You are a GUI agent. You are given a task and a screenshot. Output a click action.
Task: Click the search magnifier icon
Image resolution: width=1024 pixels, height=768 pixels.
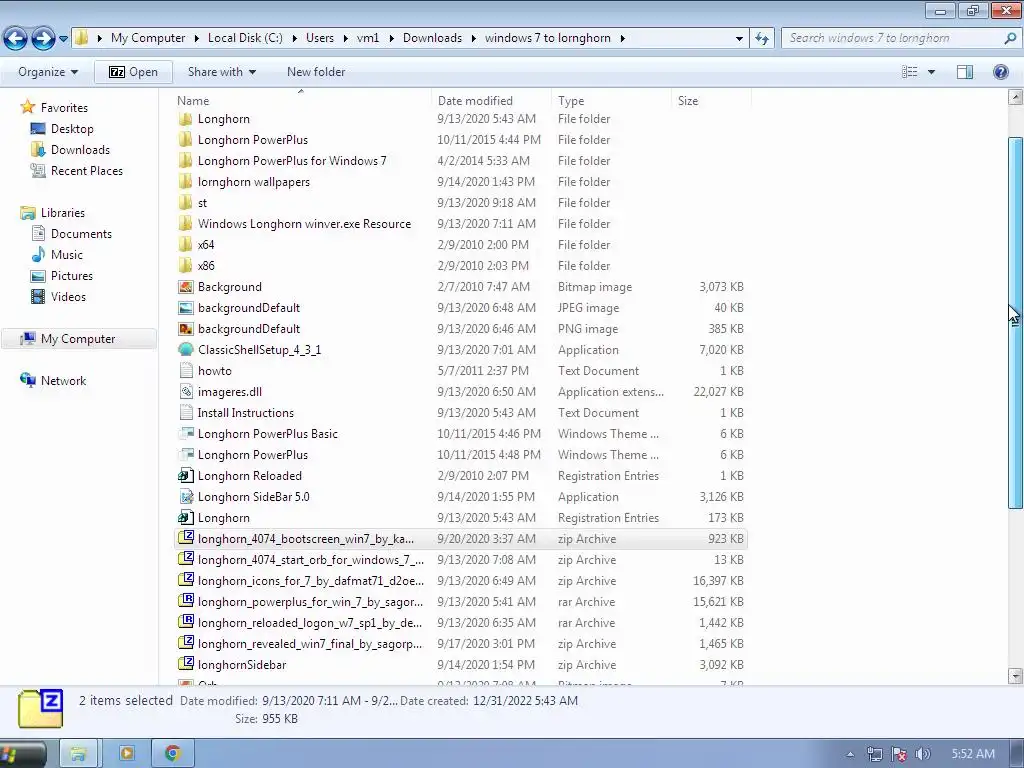click(1010, 38)
